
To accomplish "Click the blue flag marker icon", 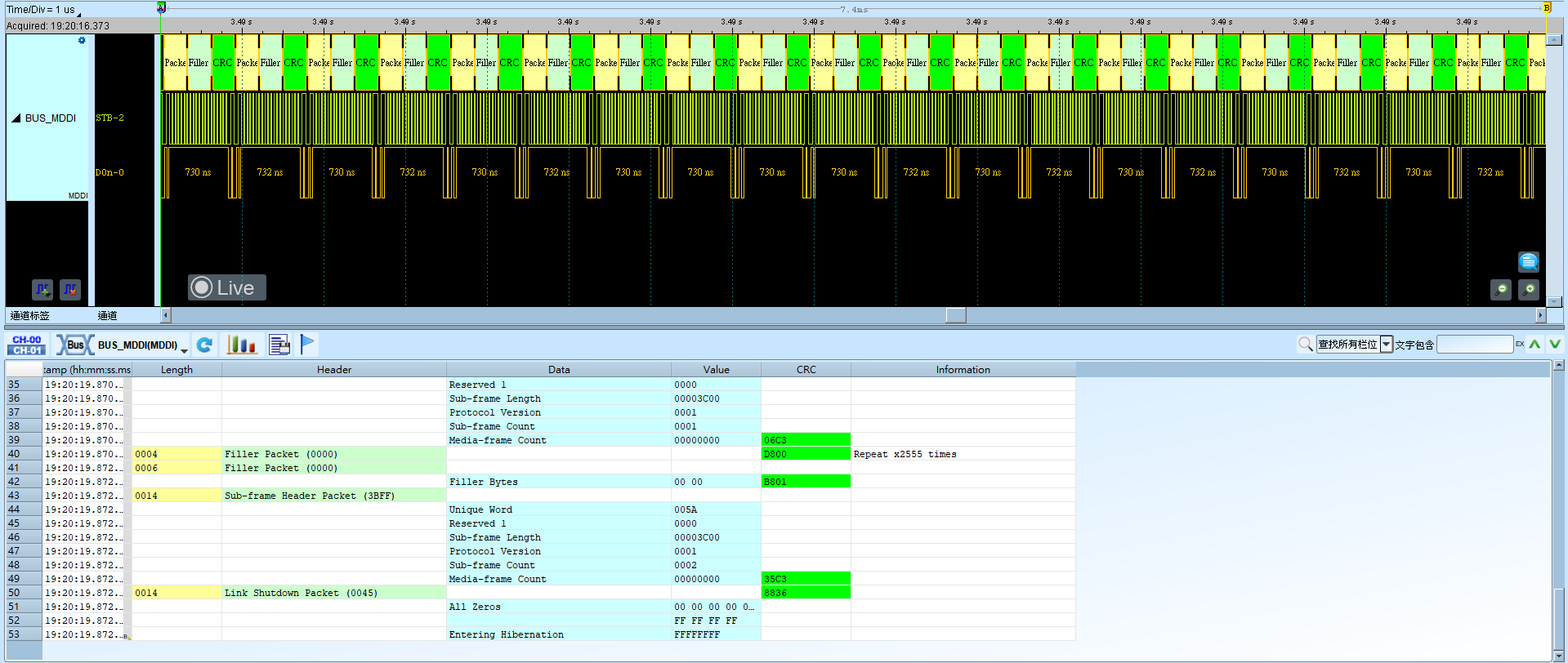I will (x=306, y=345).
